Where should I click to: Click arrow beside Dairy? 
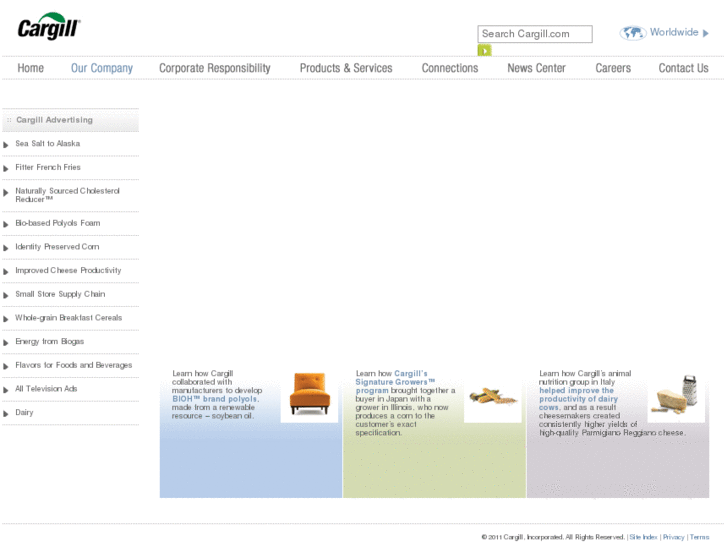pyautogui.click(x=6, y=414)
